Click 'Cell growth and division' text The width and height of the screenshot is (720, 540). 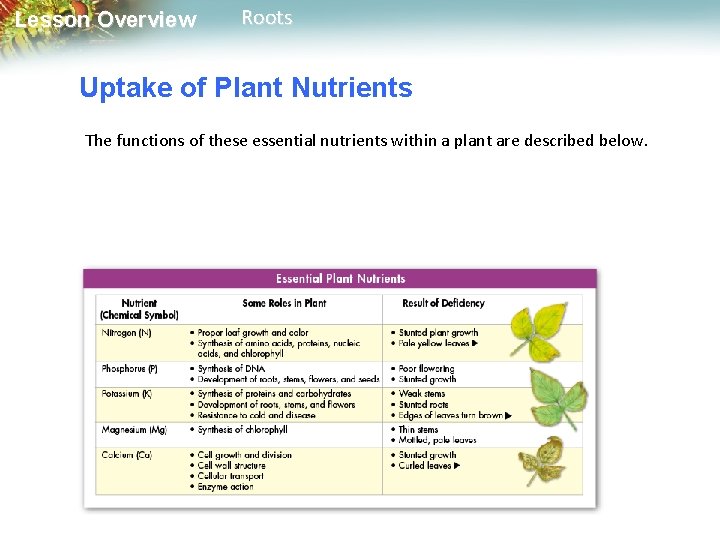tap(244, 455)
